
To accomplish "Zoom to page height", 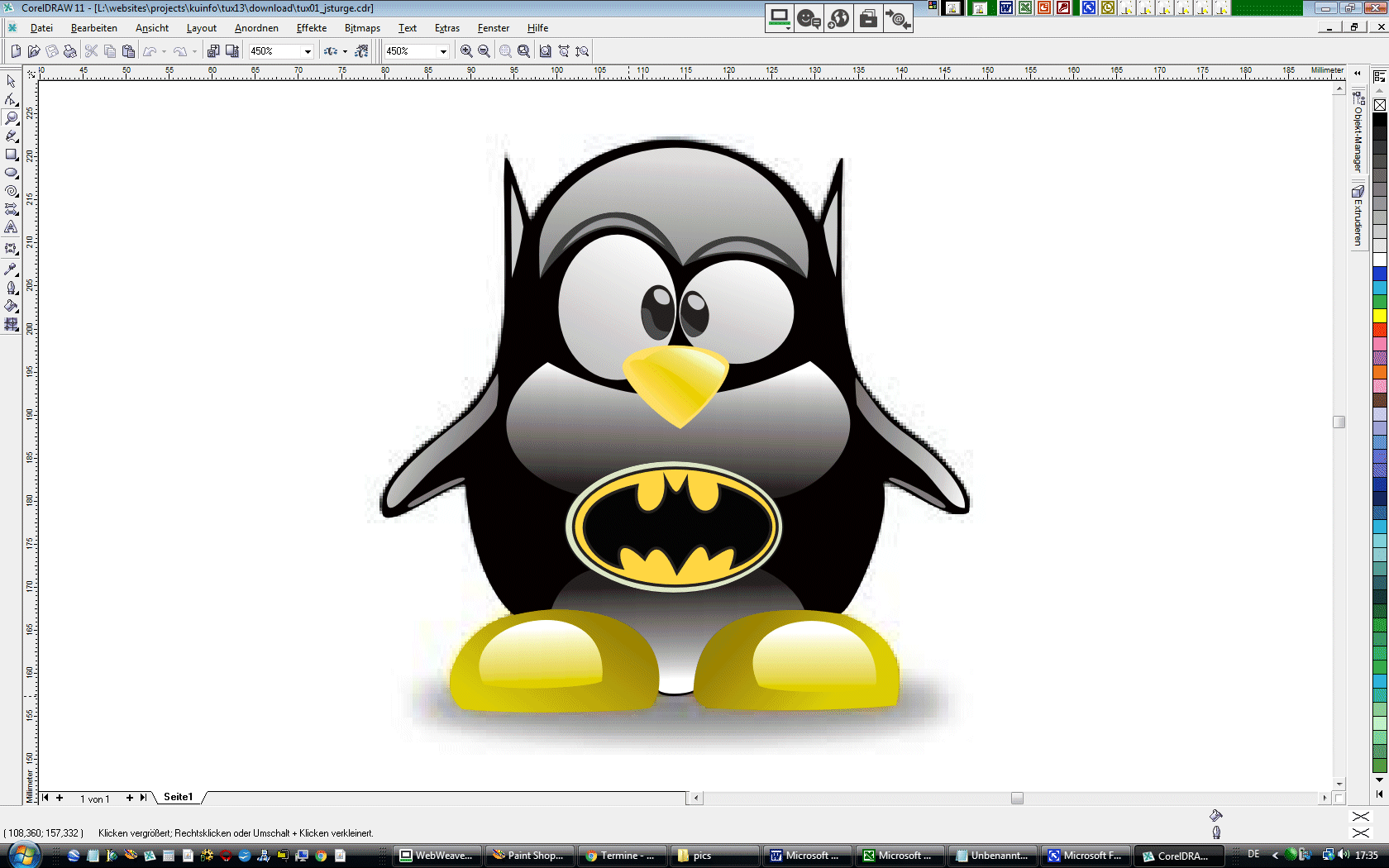I will point(582,51).
